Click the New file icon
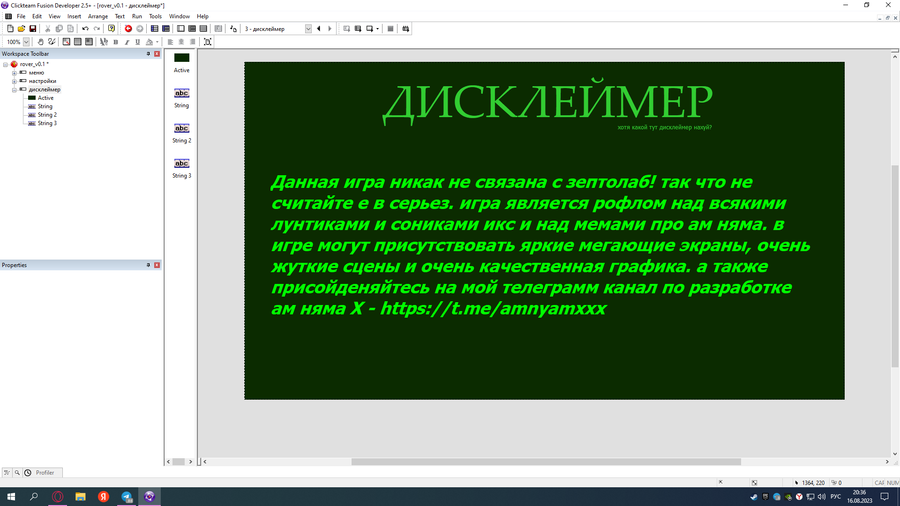Image resolution: width=900 pixels, height=506 pixels. coord(10,29)
